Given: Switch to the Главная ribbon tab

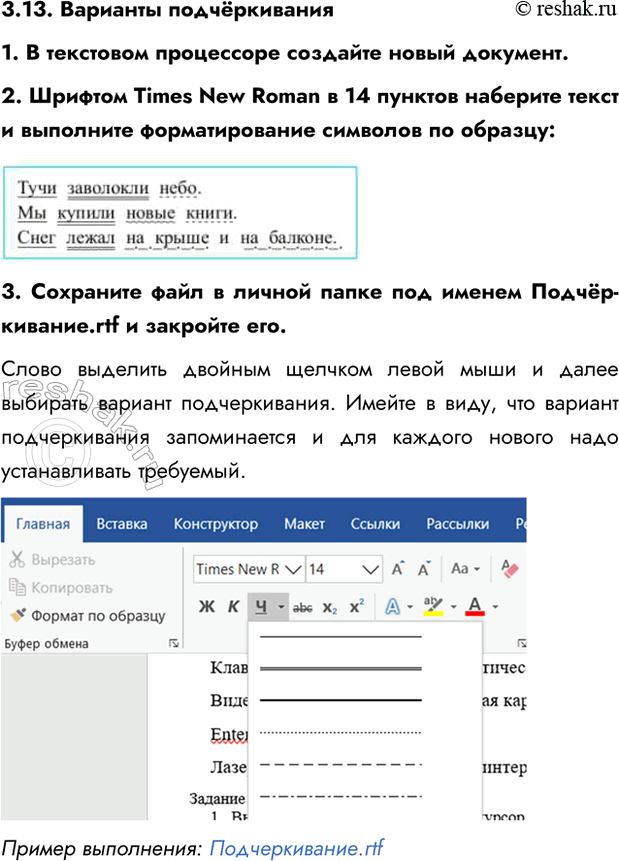Looking at the screenshot, I should [43, 524].
